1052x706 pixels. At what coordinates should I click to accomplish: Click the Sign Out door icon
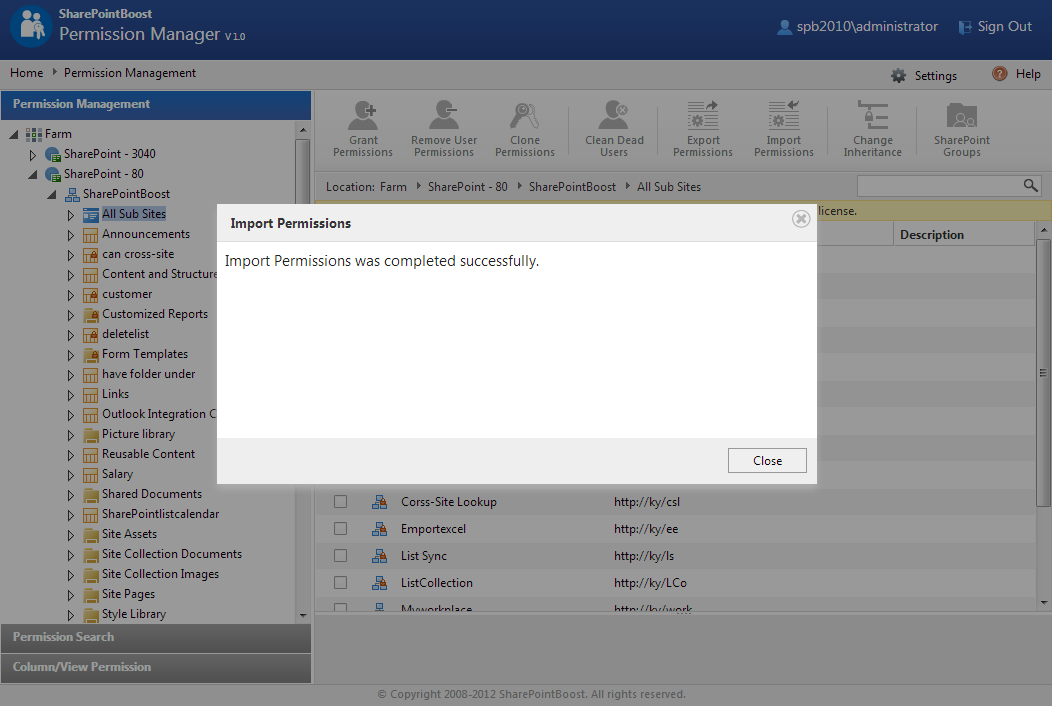tap(965, 27)
